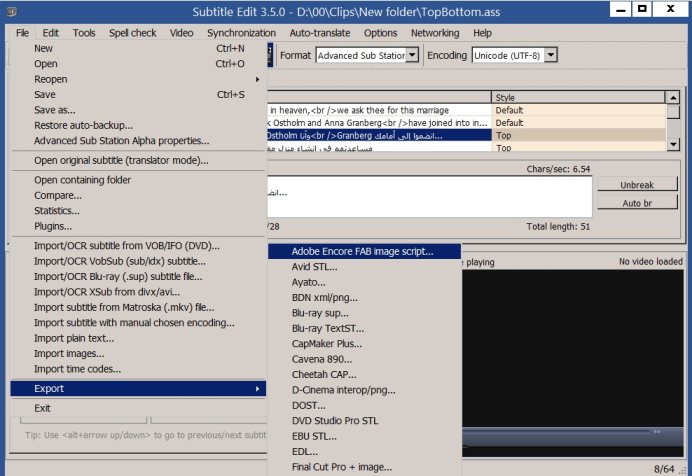Screen dimensions: 692x476
Task: Select EDL... export option
Action: 365,452
